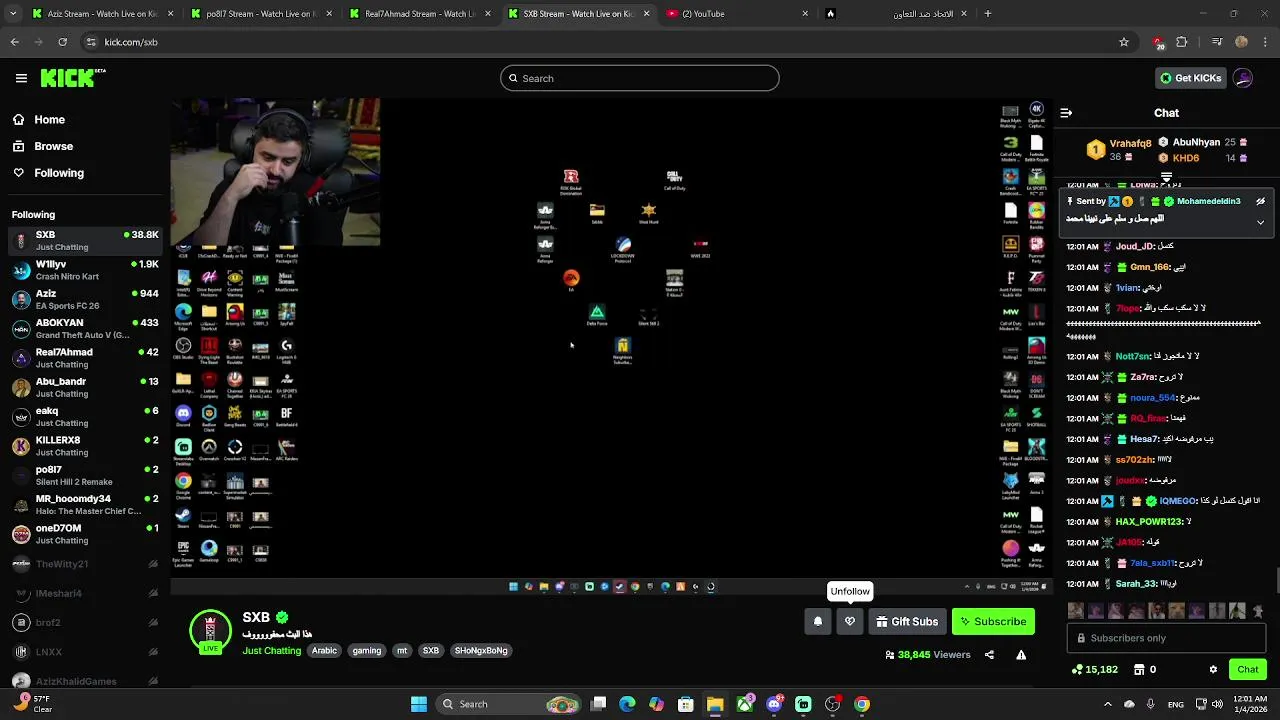
Task: Click the green Subscribe button
Action: tap(993, 622)
